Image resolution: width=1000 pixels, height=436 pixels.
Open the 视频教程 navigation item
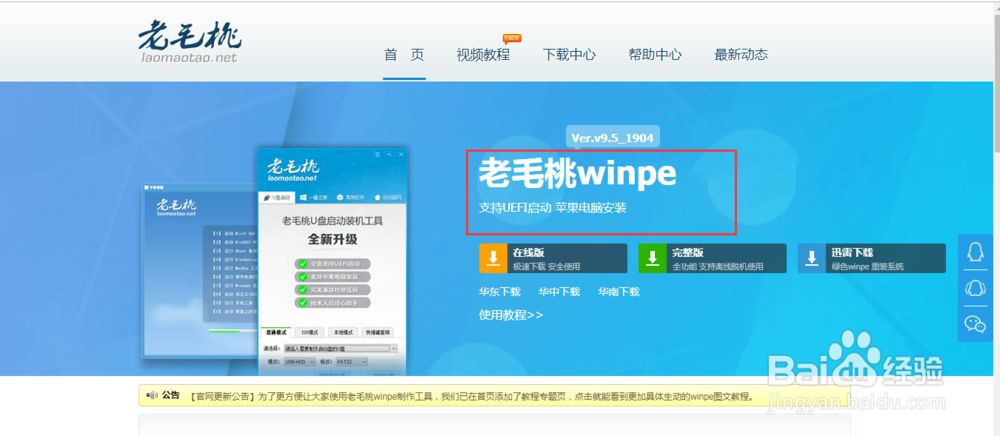coord(483,55)
